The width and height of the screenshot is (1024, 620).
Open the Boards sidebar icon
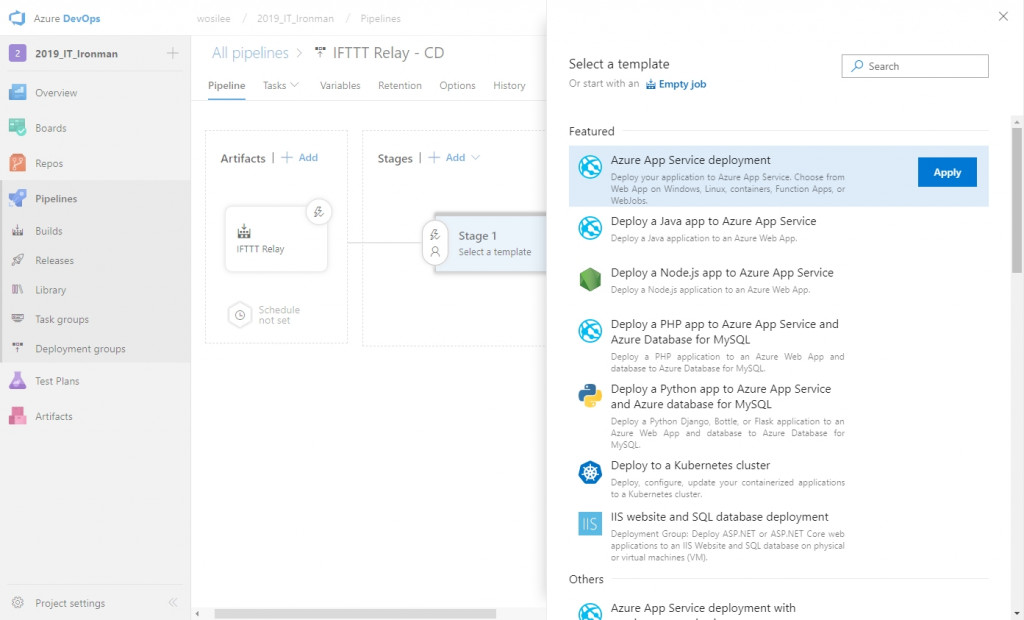pyautogui.click(x=18, y=127)
